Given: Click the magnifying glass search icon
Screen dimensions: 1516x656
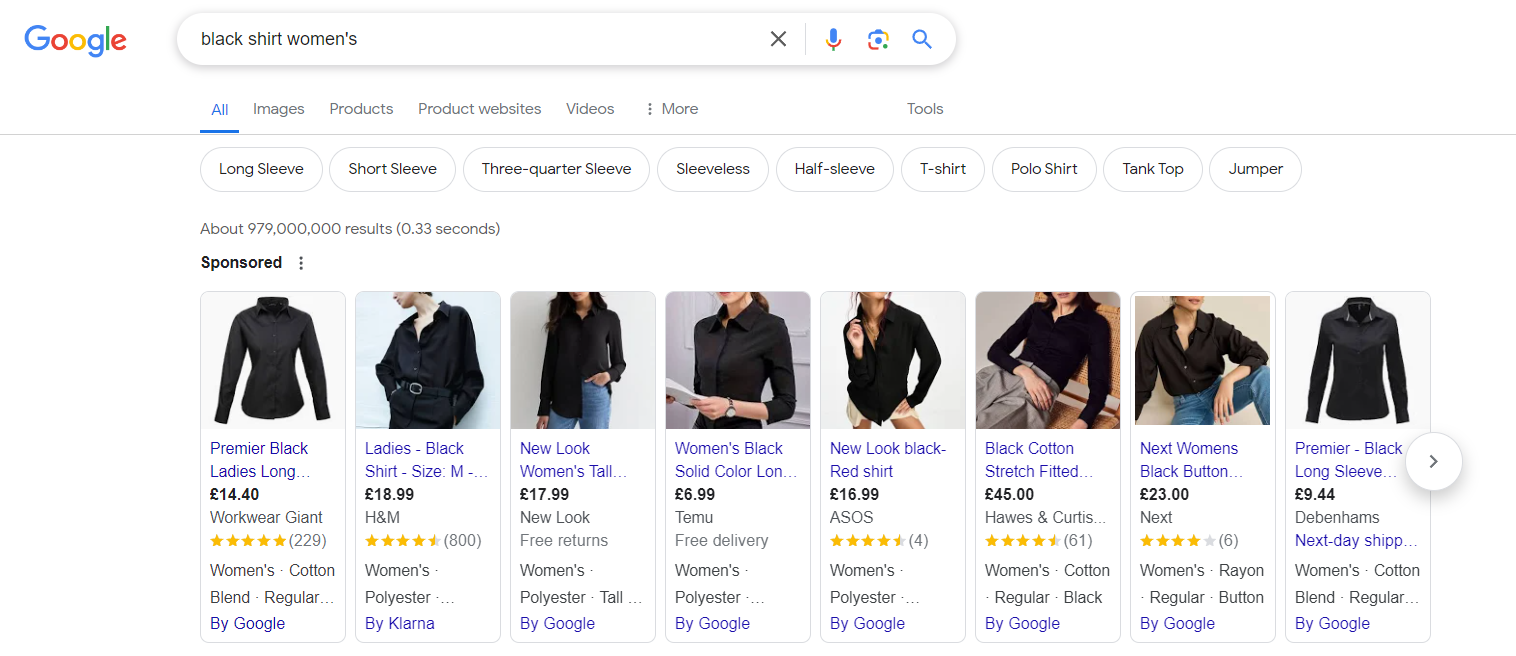Looking at the screenshot, I should click(x=921, y=38).
